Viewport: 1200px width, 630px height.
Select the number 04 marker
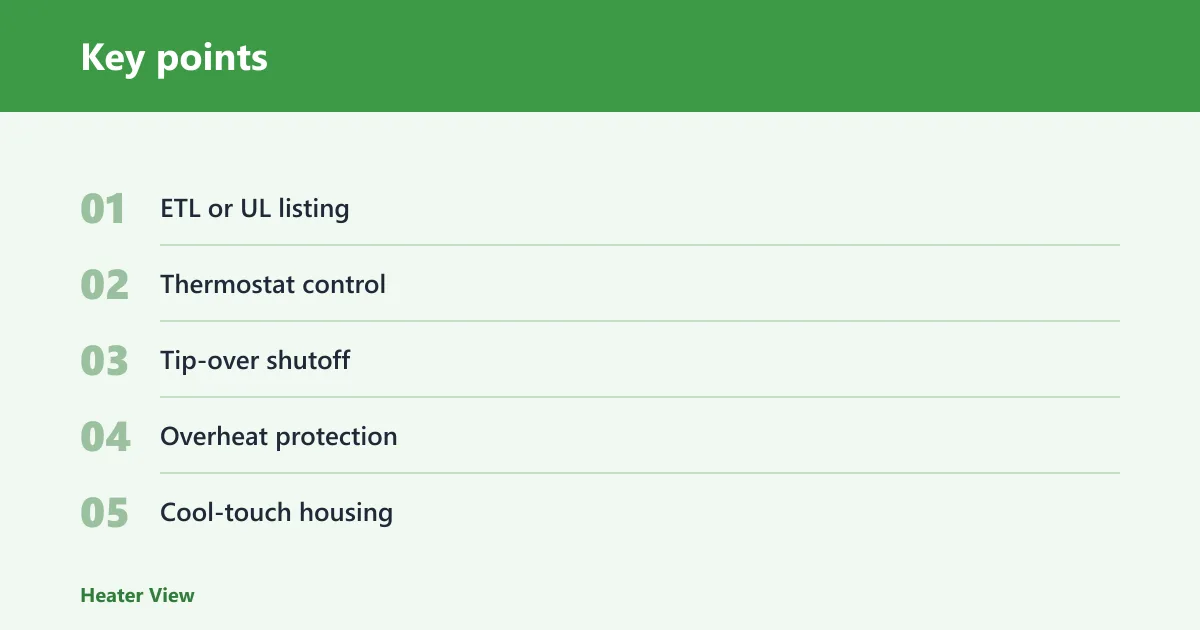pos(105,437)
